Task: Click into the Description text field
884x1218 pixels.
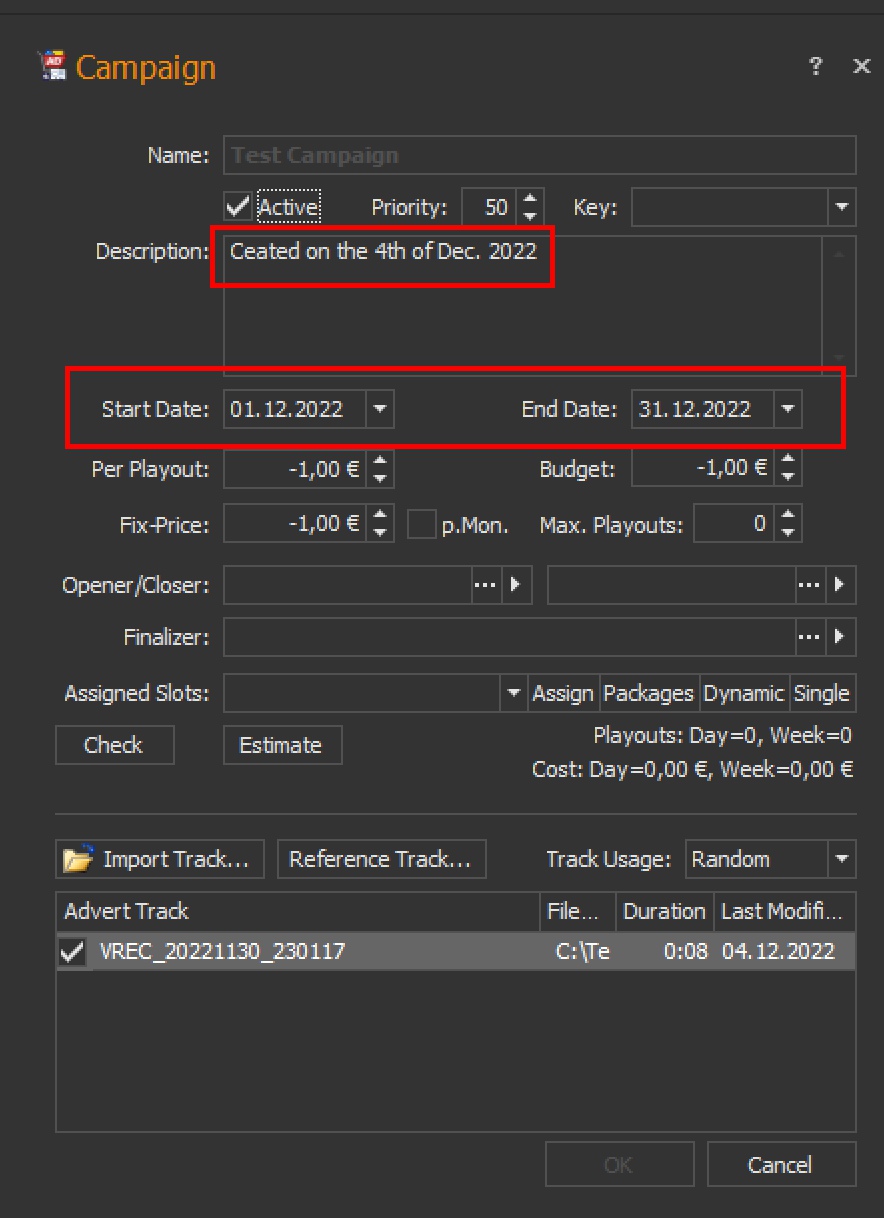Action: [520, 320]
